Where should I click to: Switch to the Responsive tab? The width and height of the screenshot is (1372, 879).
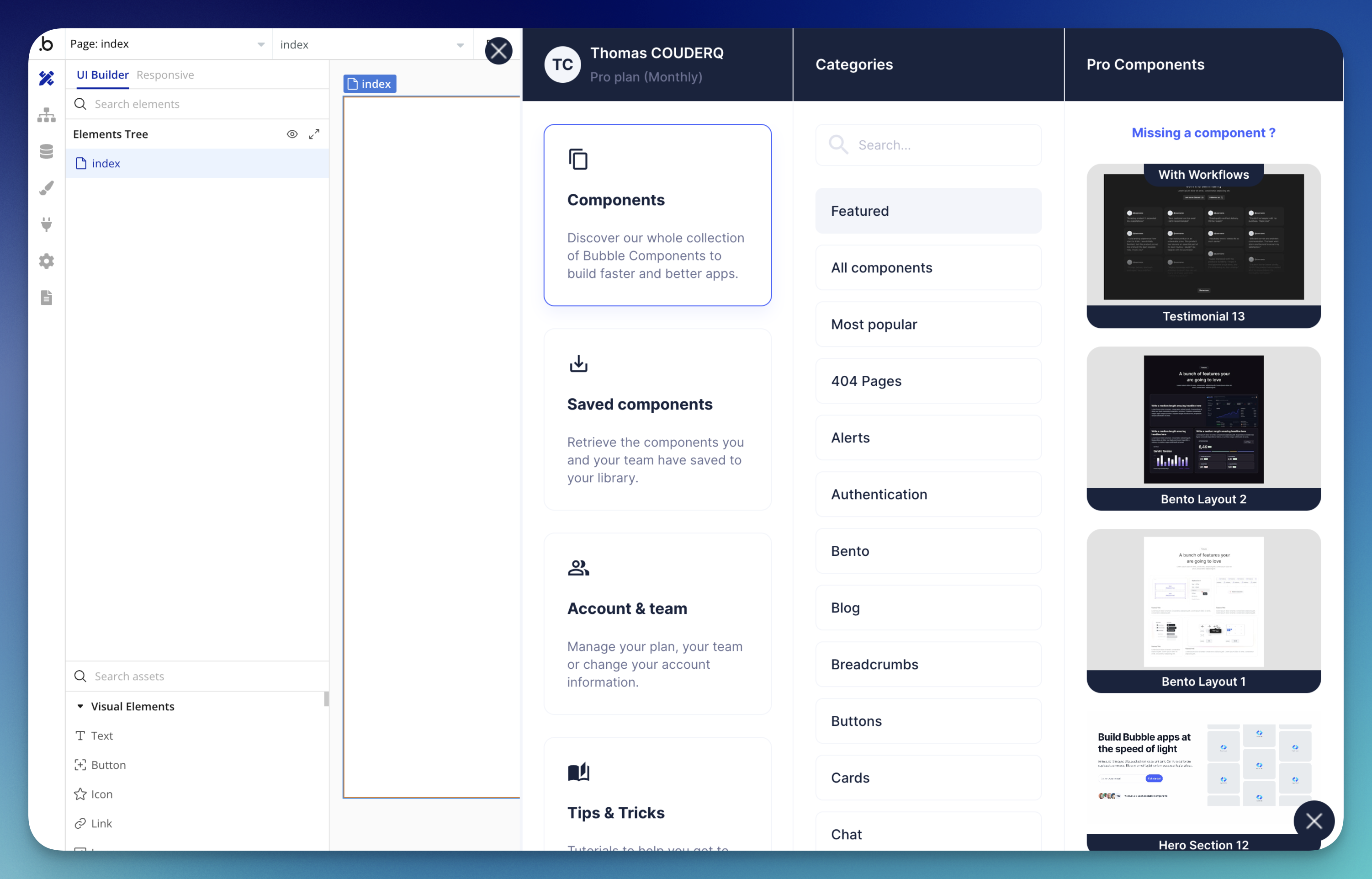coord(165,75)
